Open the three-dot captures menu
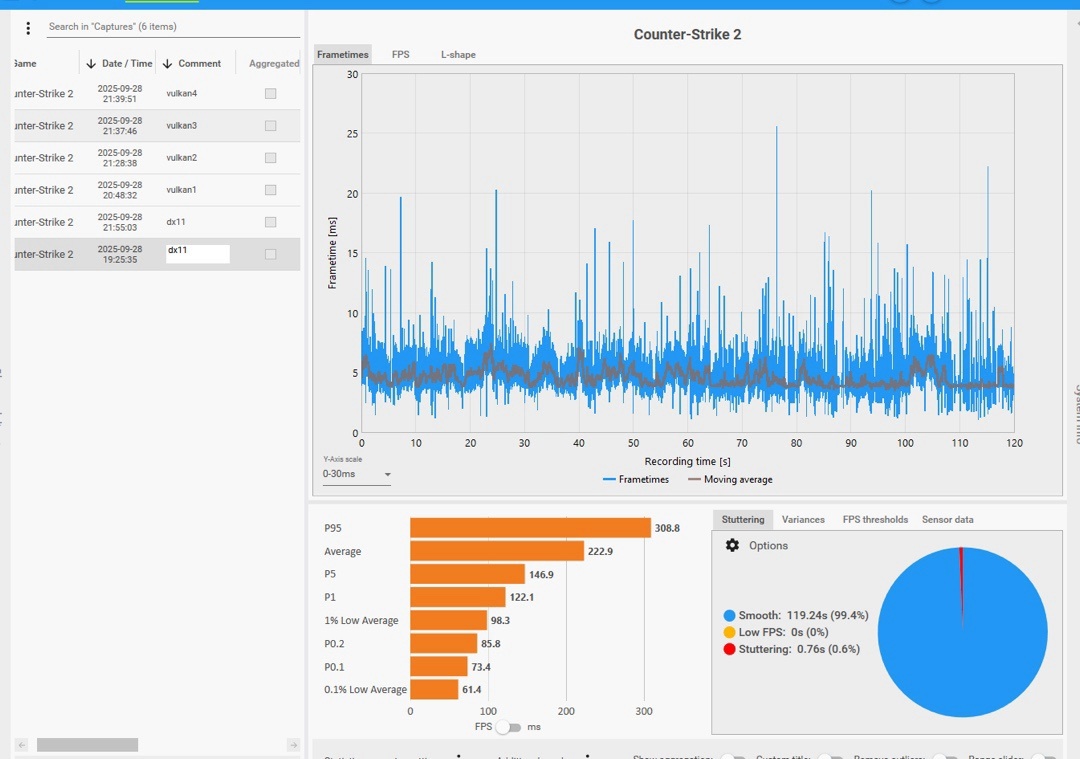Screen dimensions: 1080x759 tap(28, 28)
